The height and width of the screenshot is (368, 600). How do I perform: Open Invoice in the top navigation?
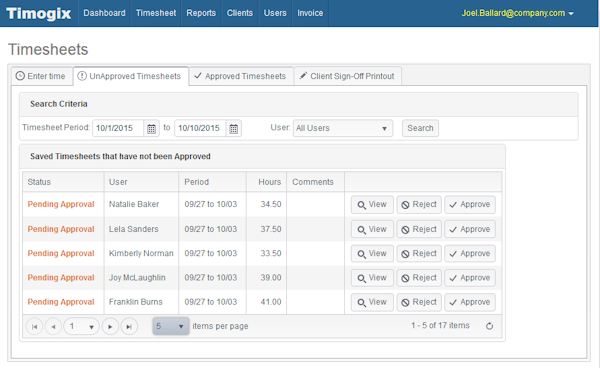[310, 13]
